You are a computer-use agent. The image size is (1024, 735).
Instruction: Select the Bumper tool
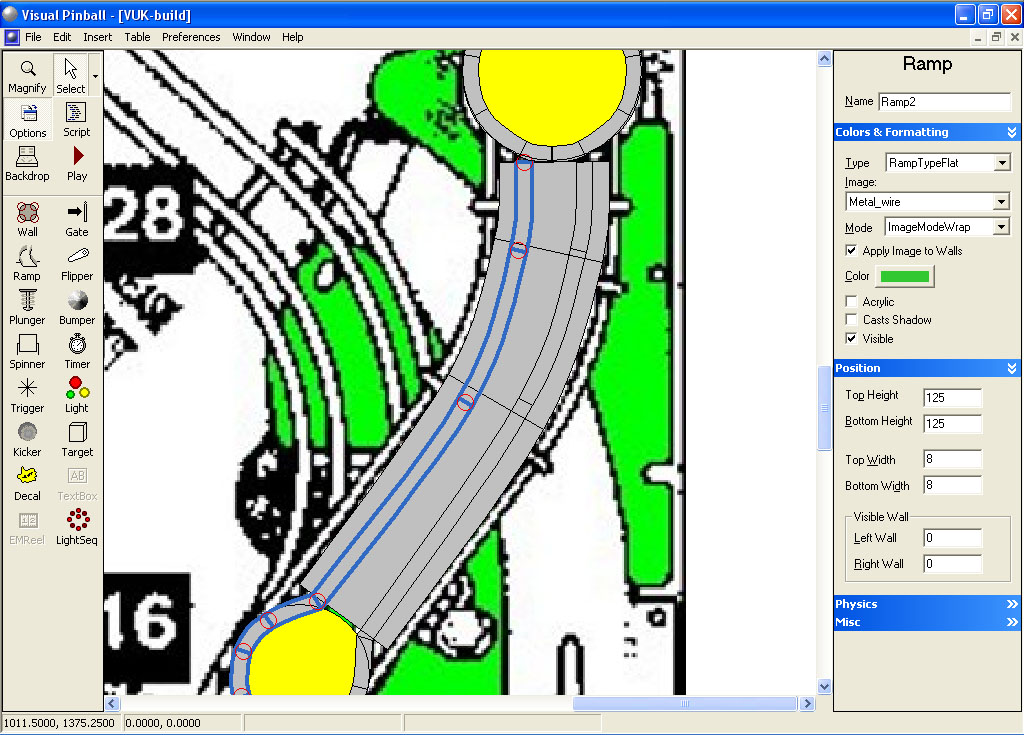point(77,307)
